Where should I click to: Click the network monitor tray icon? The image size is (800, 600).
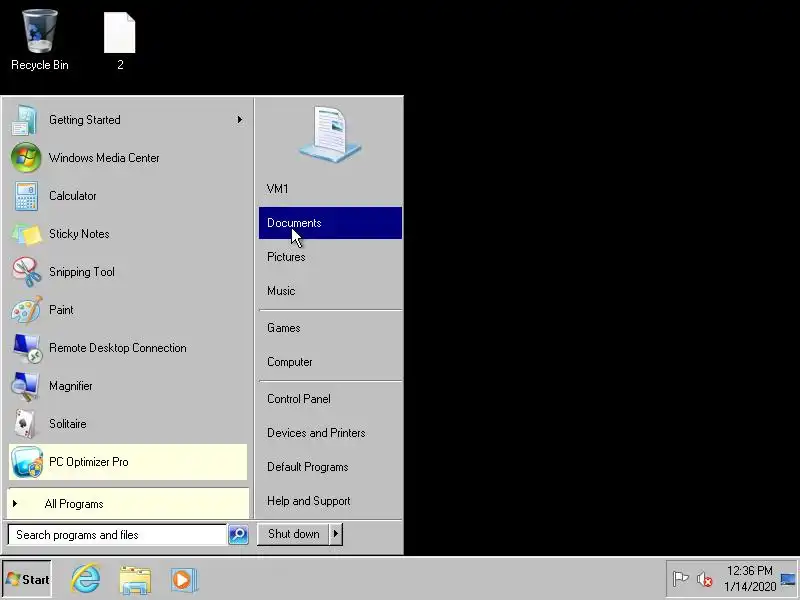tap(787, 580)
